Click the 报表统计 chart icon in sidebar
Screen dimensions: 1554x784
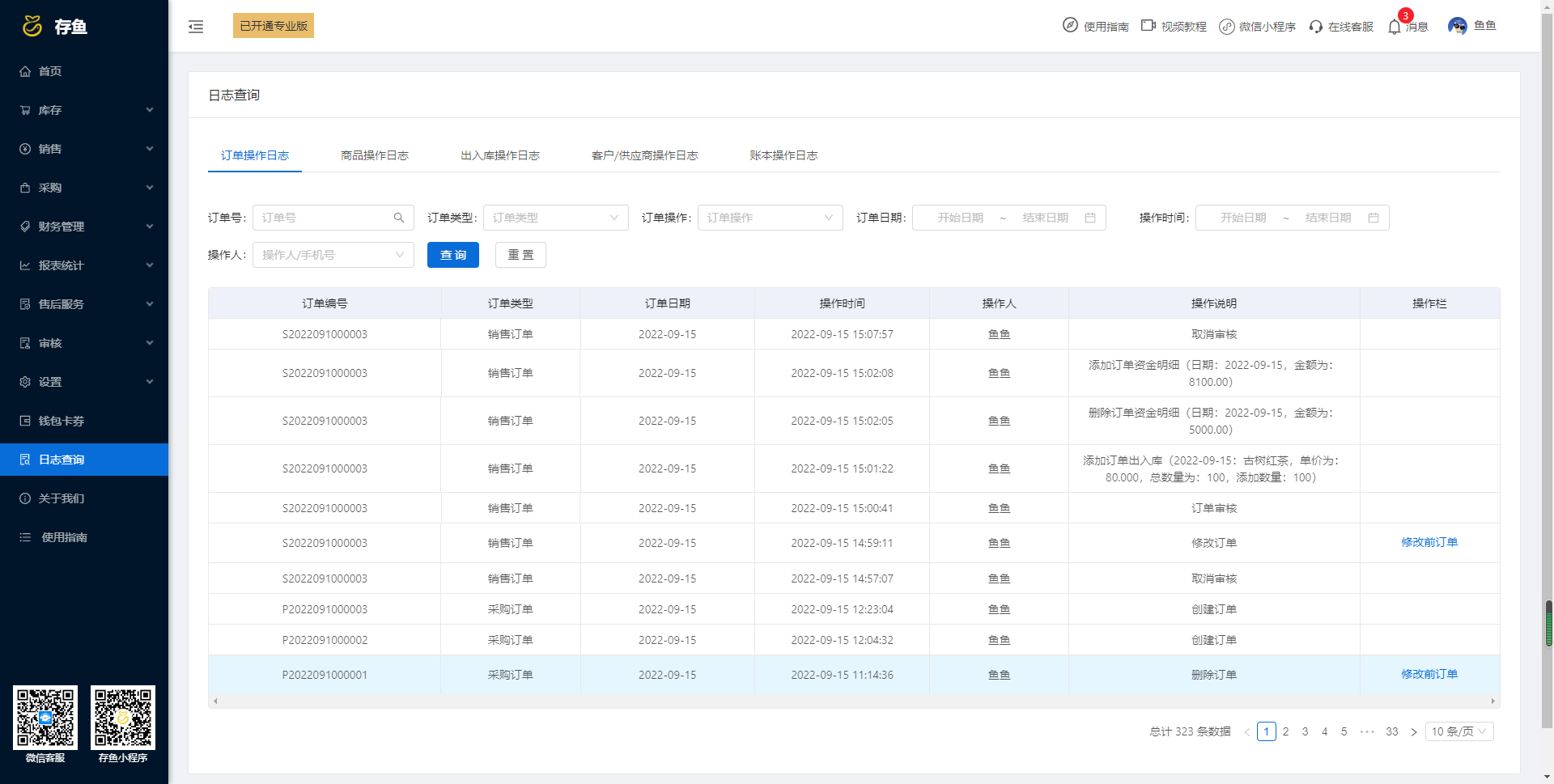point(25,265)
